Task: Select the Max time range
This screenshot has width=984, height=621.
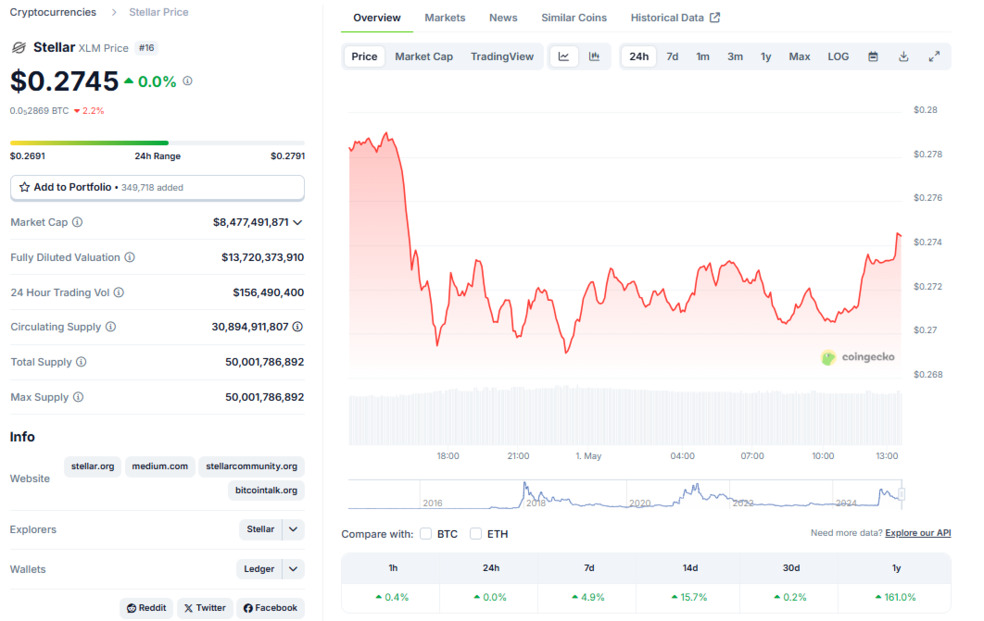Action: pos(800,56)
